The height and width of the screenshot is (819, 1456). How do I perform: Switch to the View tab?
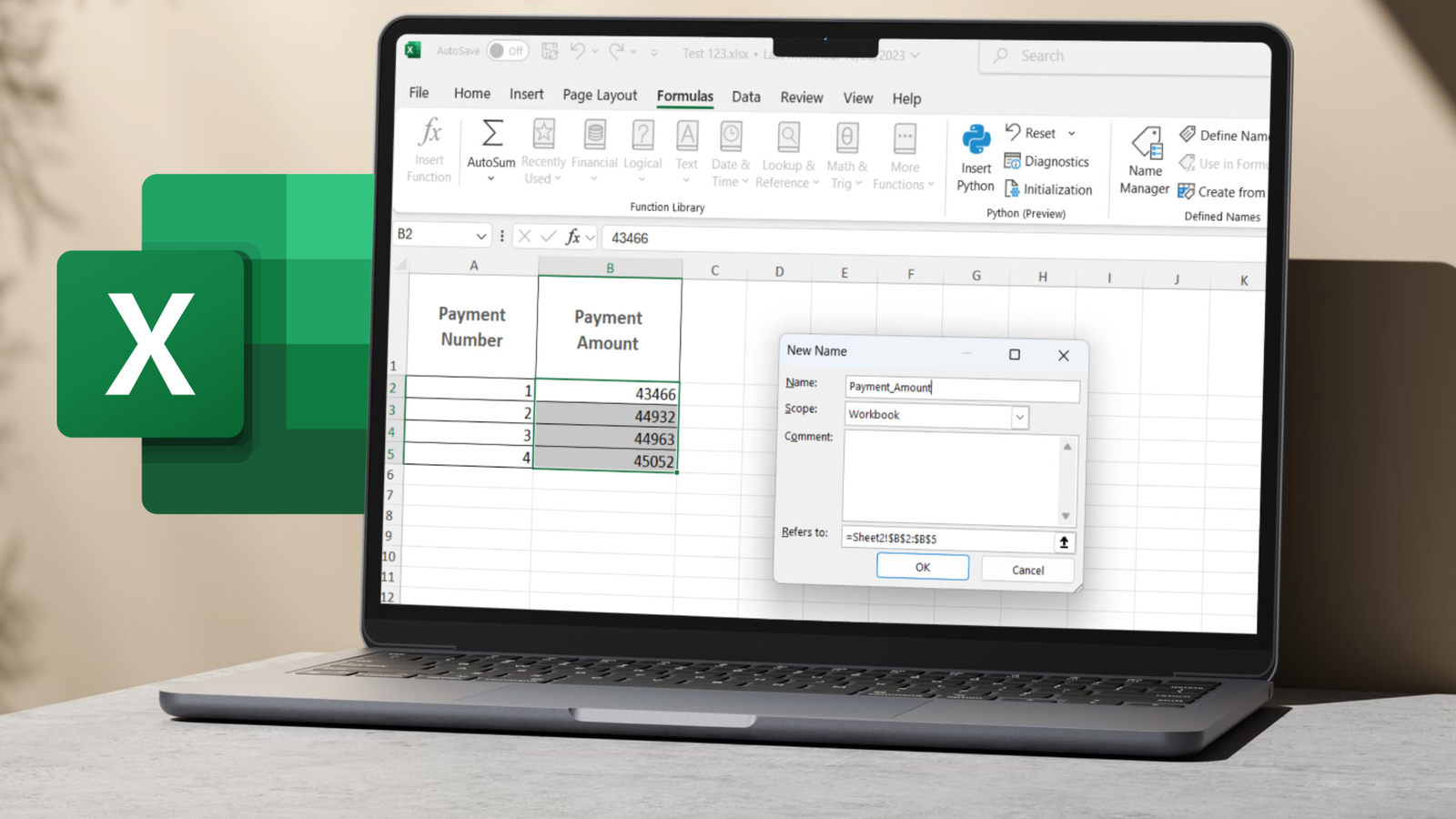pyautogui.click(x=858, y=98)
